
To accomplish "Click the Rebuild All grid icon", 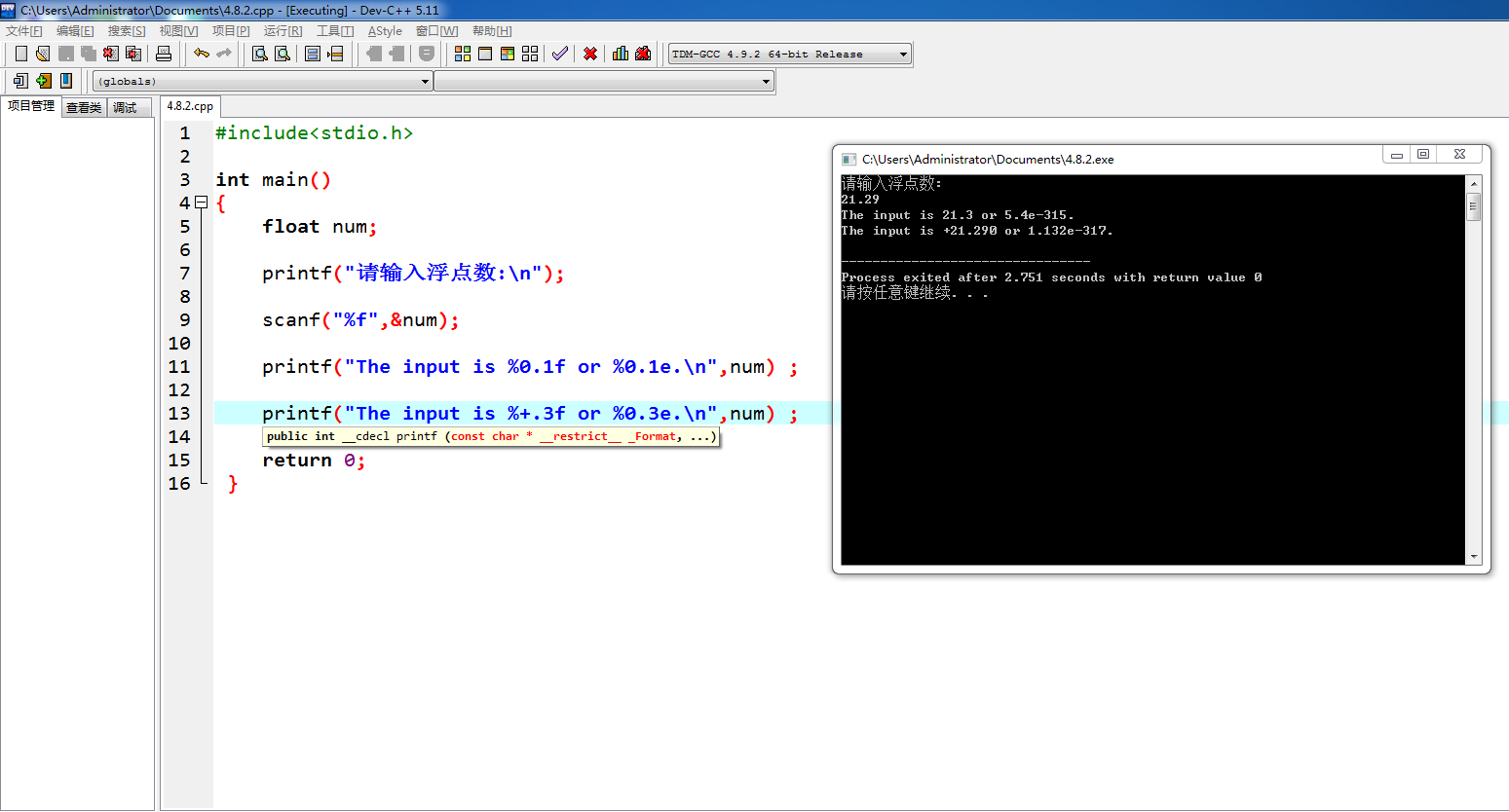I will [530, 54].
